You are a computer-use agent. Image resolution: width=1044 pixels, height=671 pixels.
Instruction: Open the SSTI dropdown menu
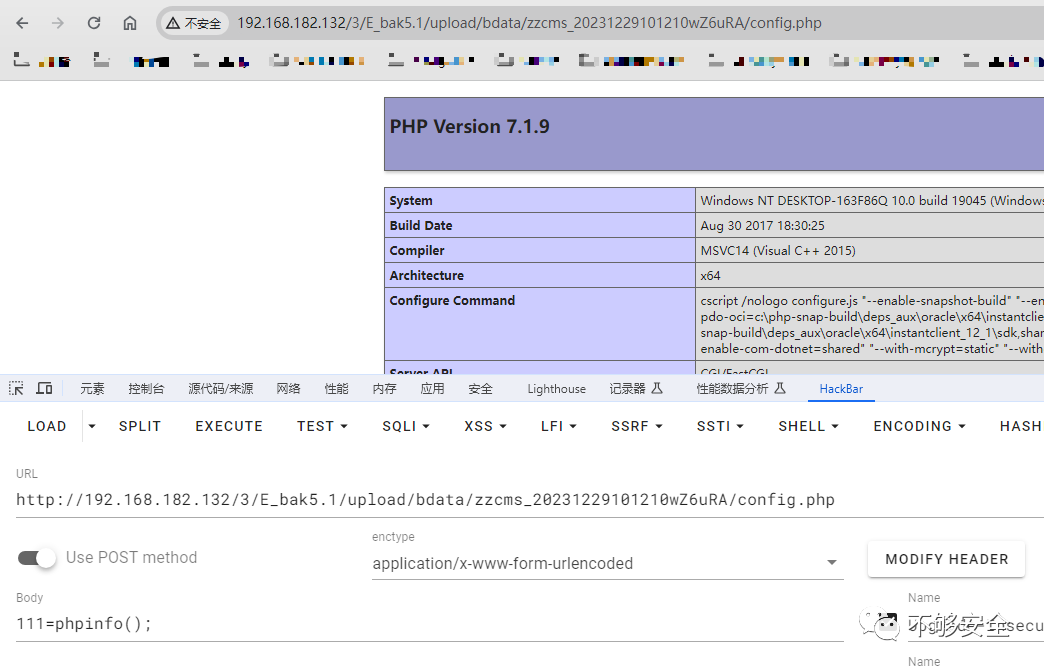(x=720, y=426)
